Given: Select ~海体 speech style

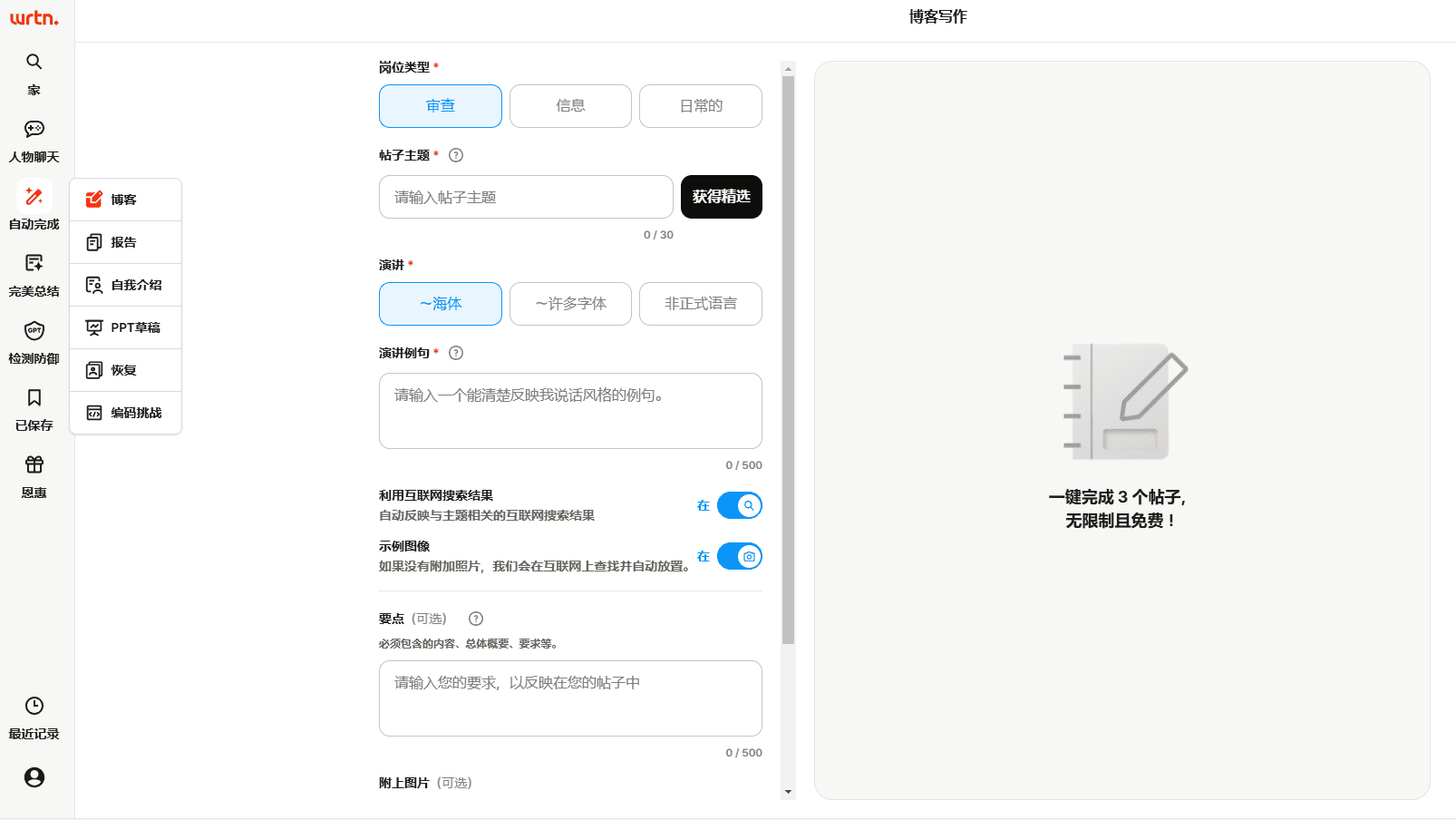Looking at the screenshot, I should [x=441, y=304].
